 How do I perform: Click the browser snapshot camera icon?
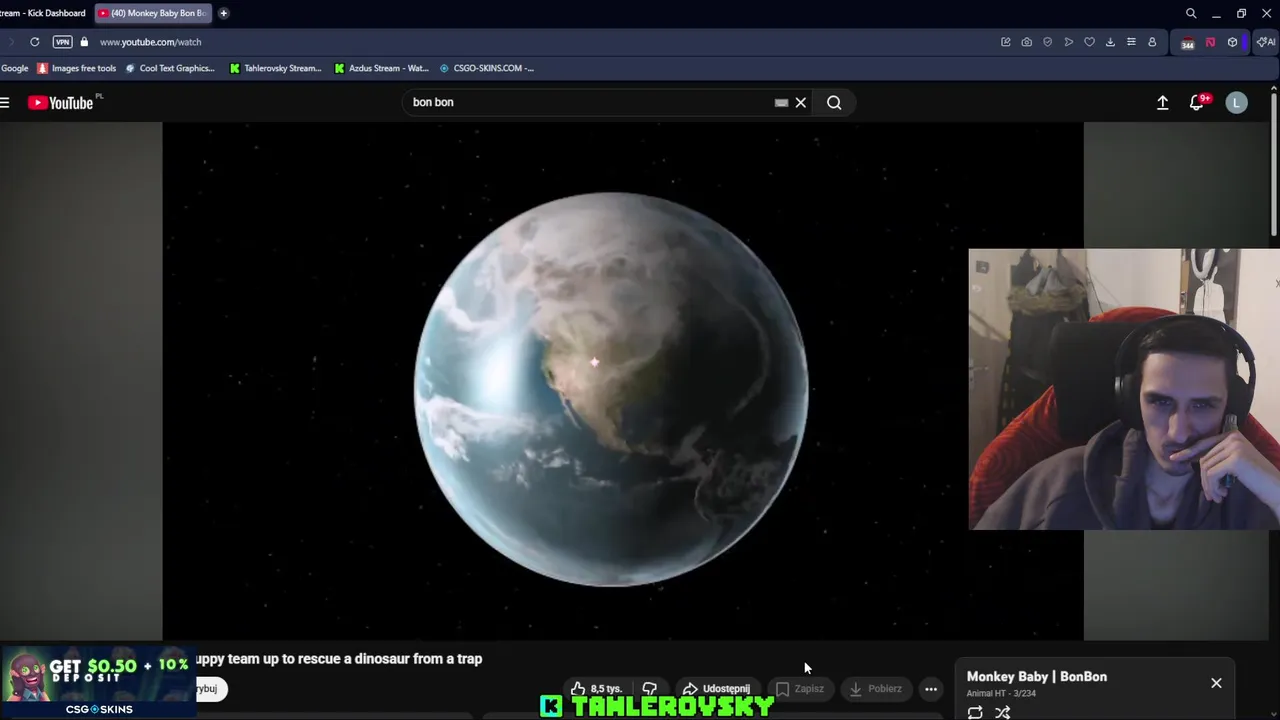(x=1026, y=42)
